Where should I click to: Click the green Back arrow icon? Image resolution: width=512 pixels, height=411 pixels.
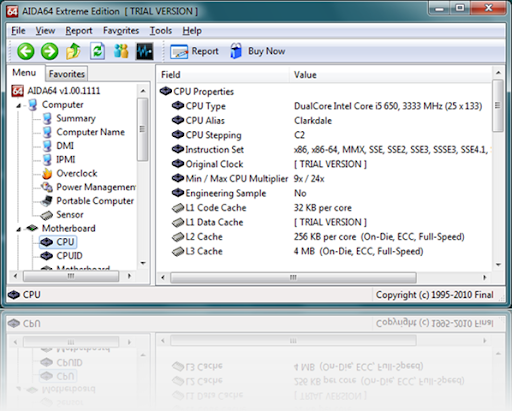coord(26,51)
